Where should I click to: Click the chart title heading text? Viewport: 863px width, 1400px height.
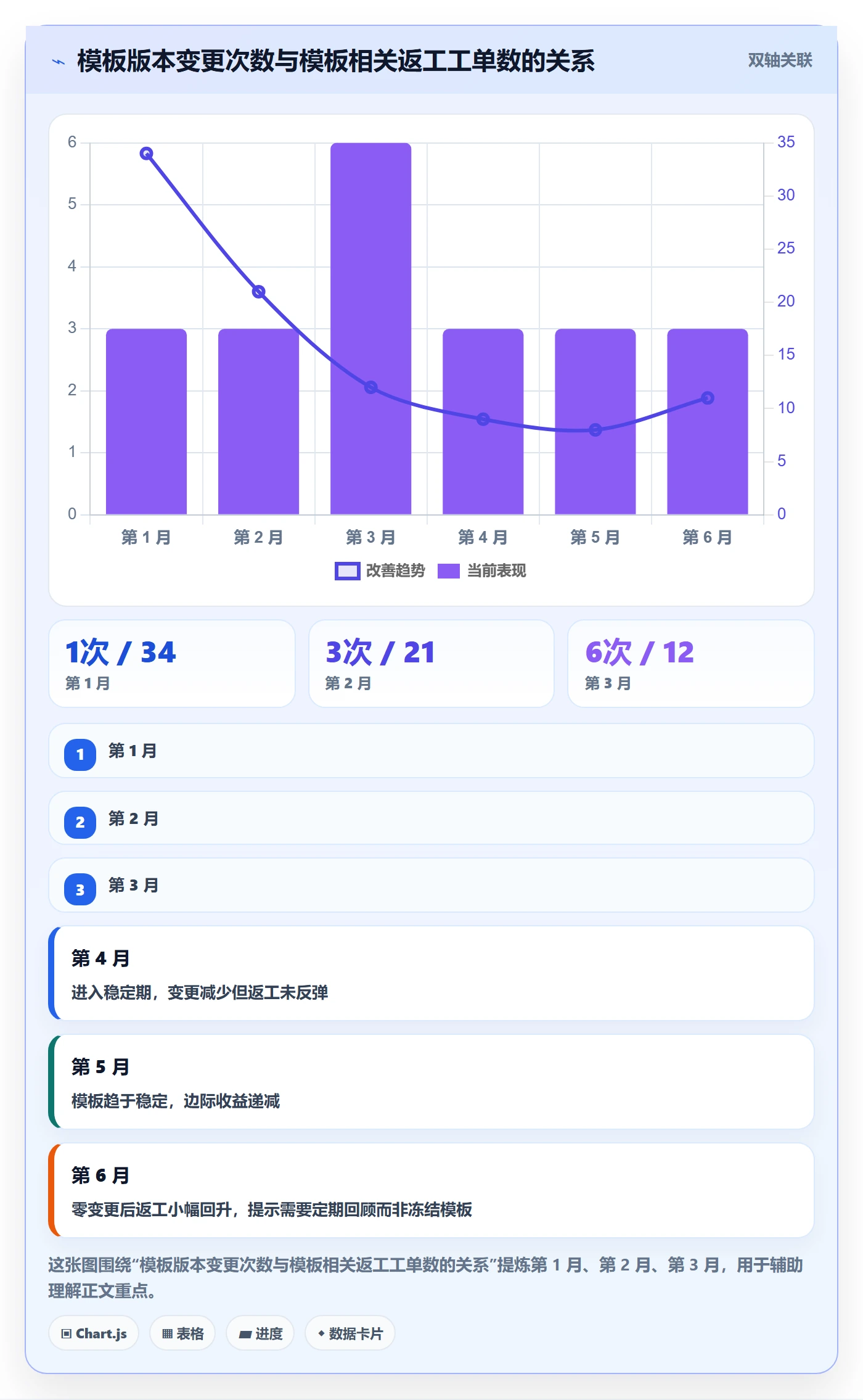(336, 61)
